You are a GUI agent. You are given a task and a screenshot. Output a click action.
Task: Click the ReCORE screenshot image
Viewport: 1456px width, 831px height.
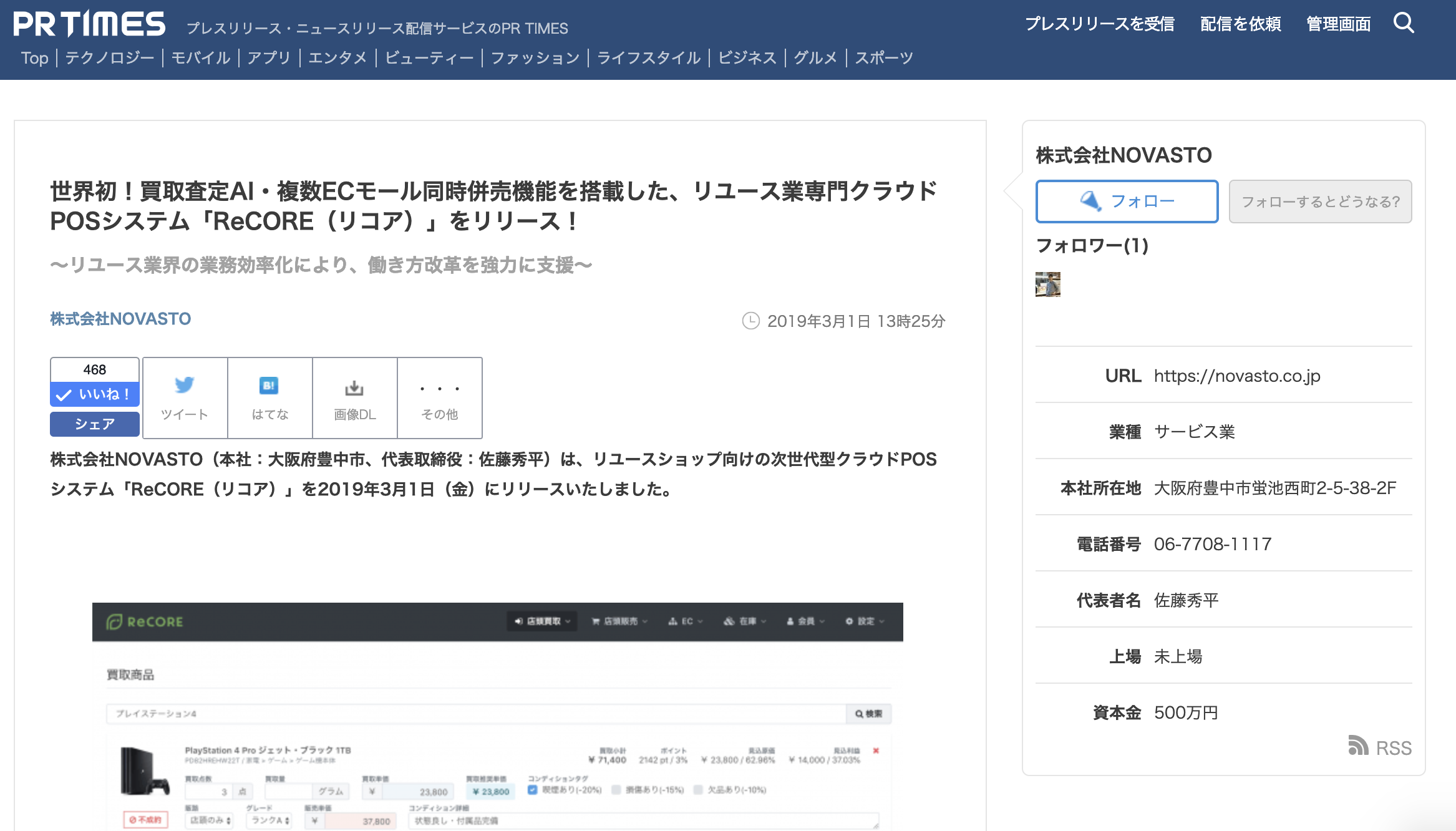(498, 716)
